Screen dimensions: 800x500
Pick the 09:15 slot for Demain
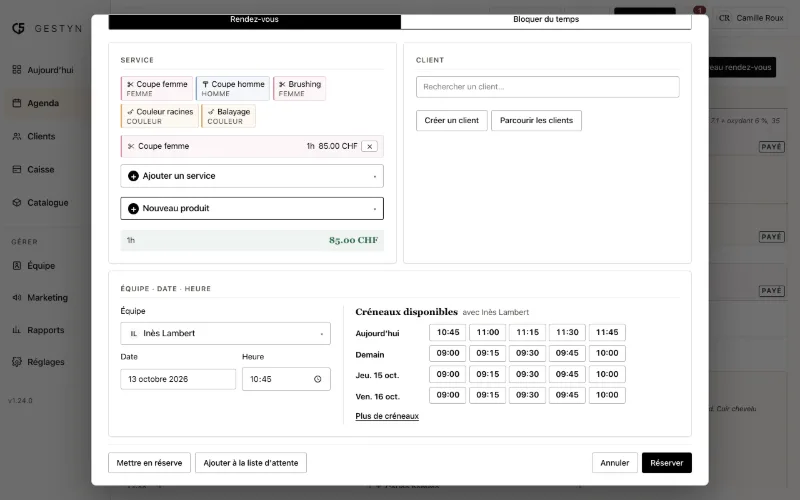488,353
